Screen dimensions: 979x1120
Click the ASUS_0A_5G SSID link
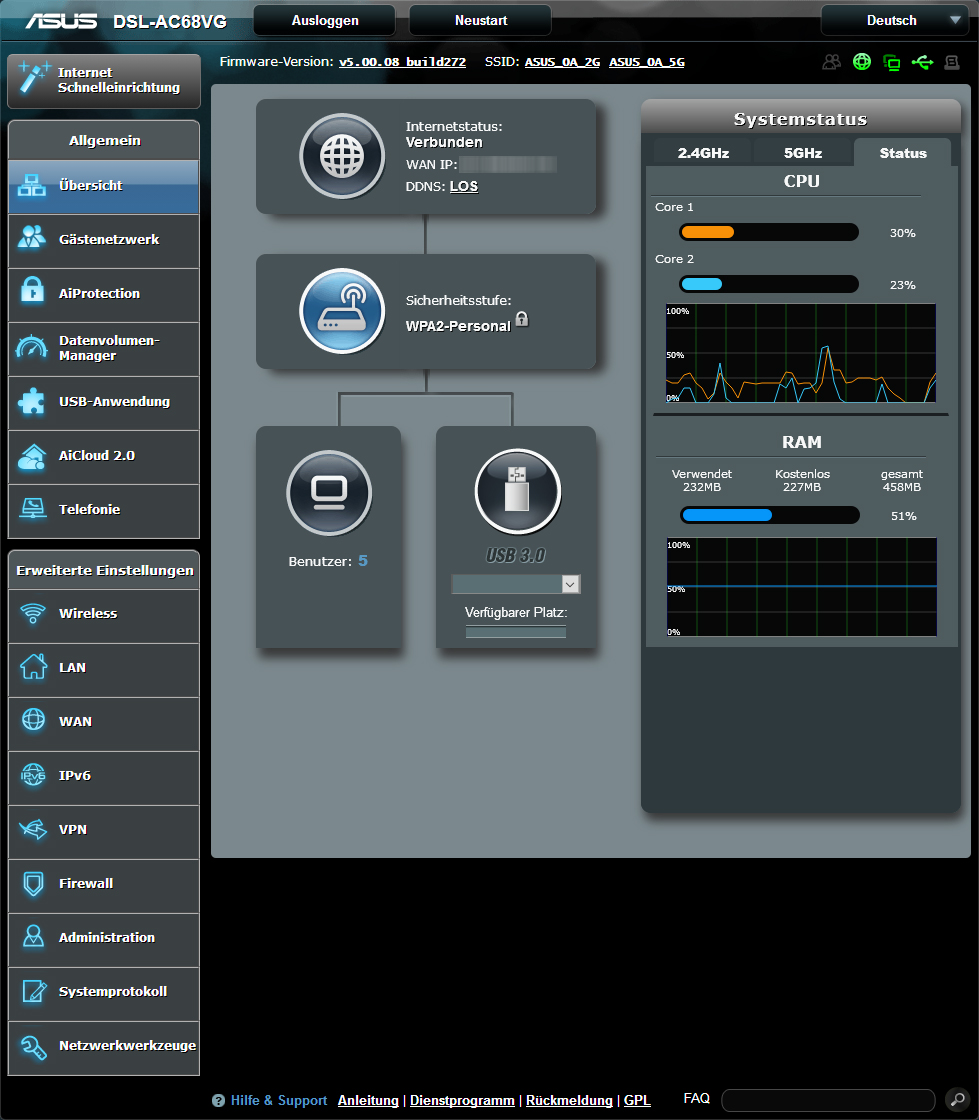coord(647,62)
